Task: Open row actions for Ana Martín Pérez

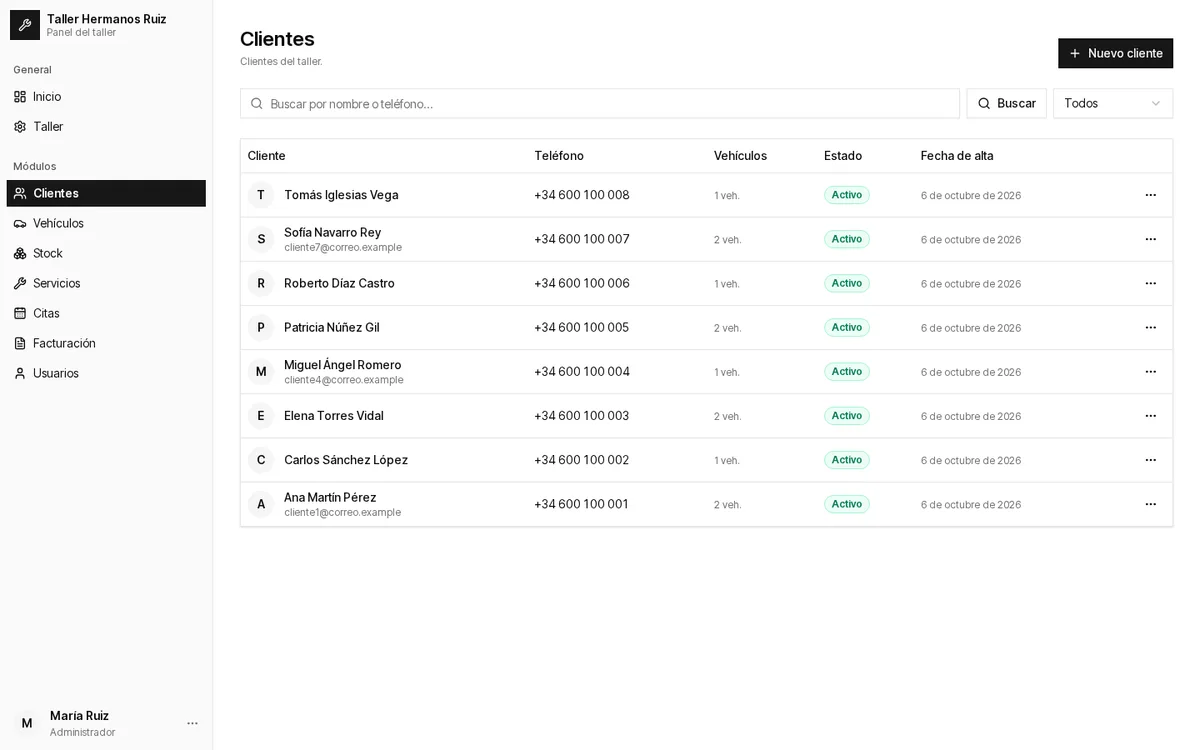Action: tap(1150, 504)
